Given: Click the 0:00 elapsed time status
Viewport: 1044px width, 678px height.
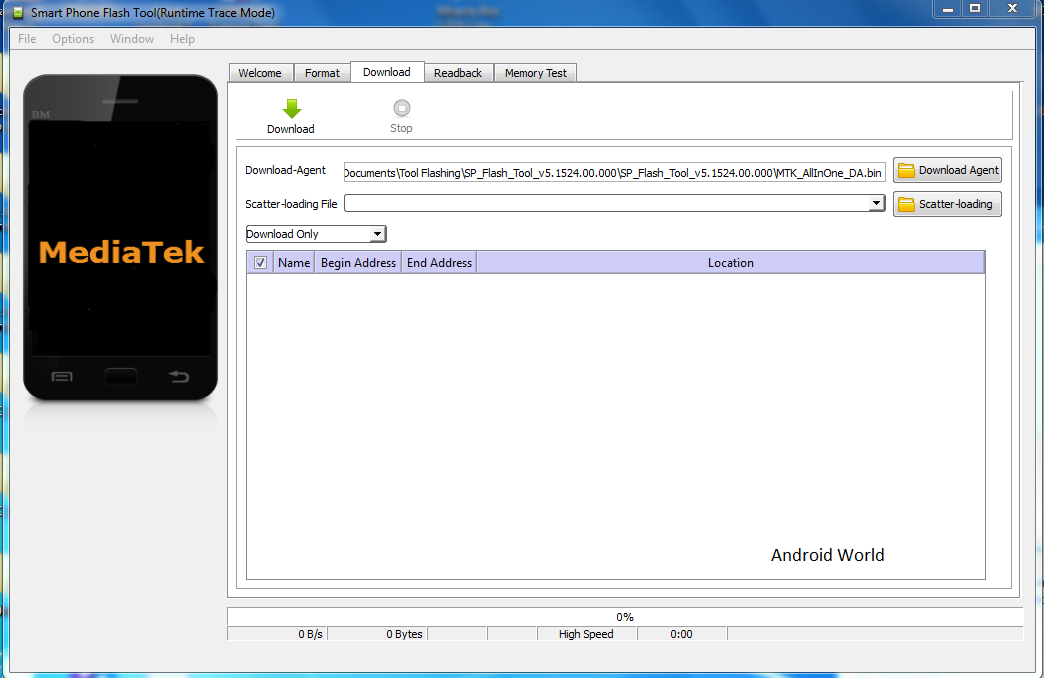Looking at the screenshot, I should pyautogui.click(x=681, y=634).
